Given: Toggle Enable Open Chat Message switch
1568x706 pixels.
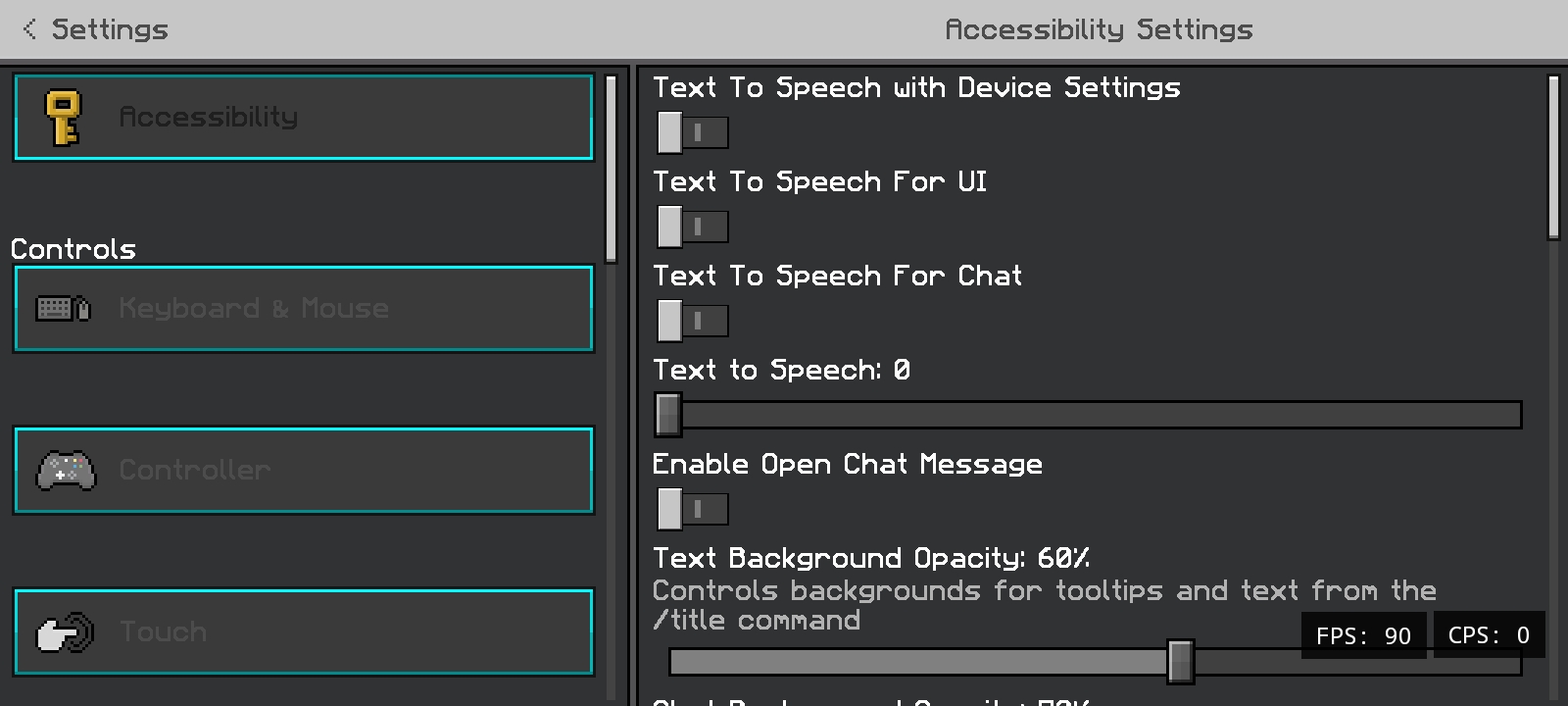Looking at the screenshot, I should point(693,509).
